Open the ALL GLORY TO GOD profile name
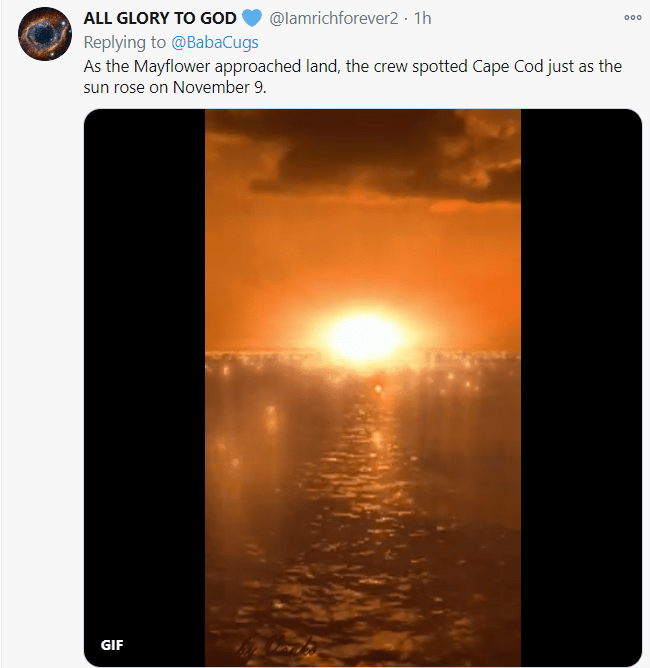650x668 pixels. tap(160, 19)
